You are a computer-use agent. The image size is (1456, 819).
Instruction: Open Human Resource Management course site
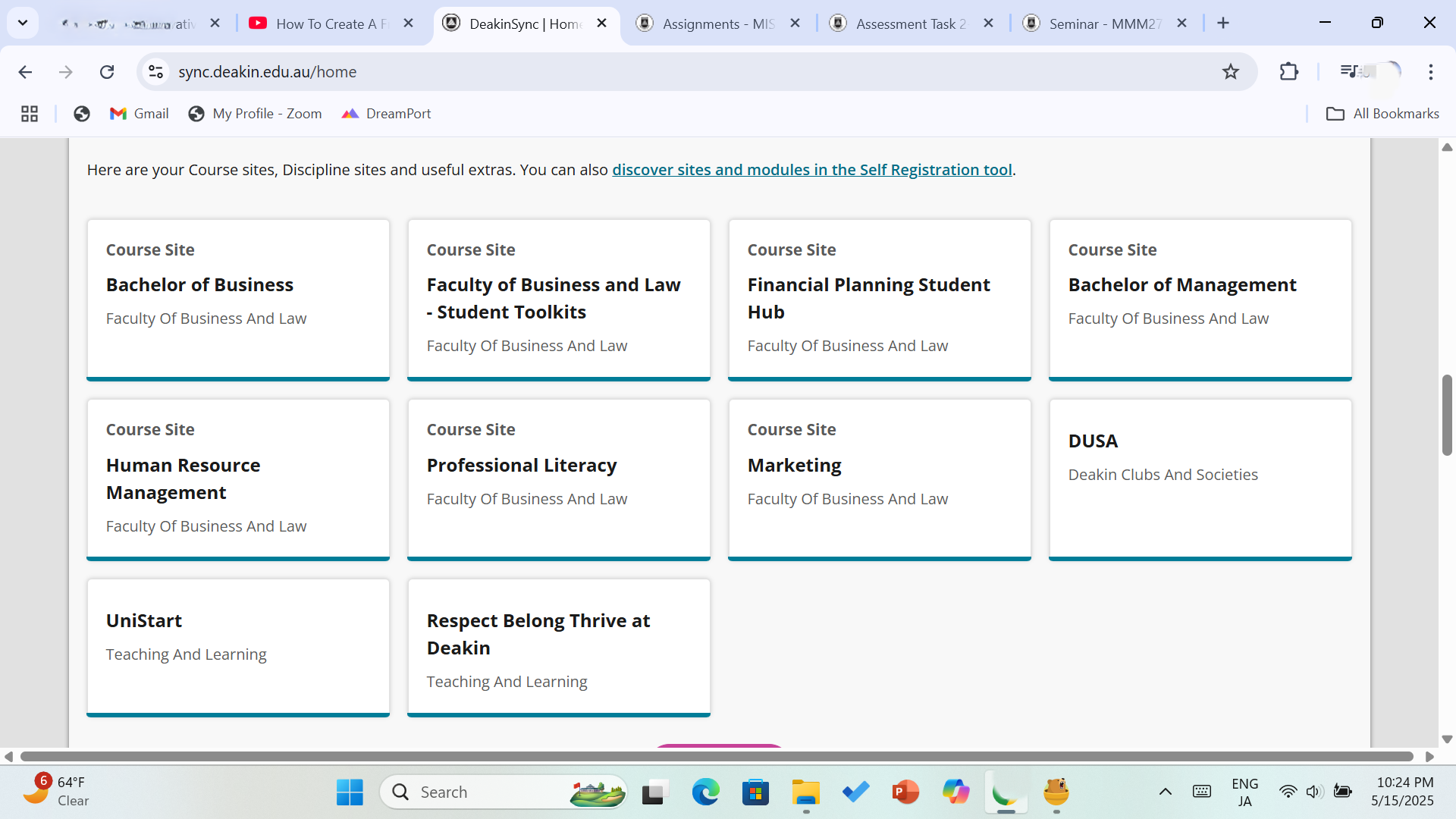238,480
